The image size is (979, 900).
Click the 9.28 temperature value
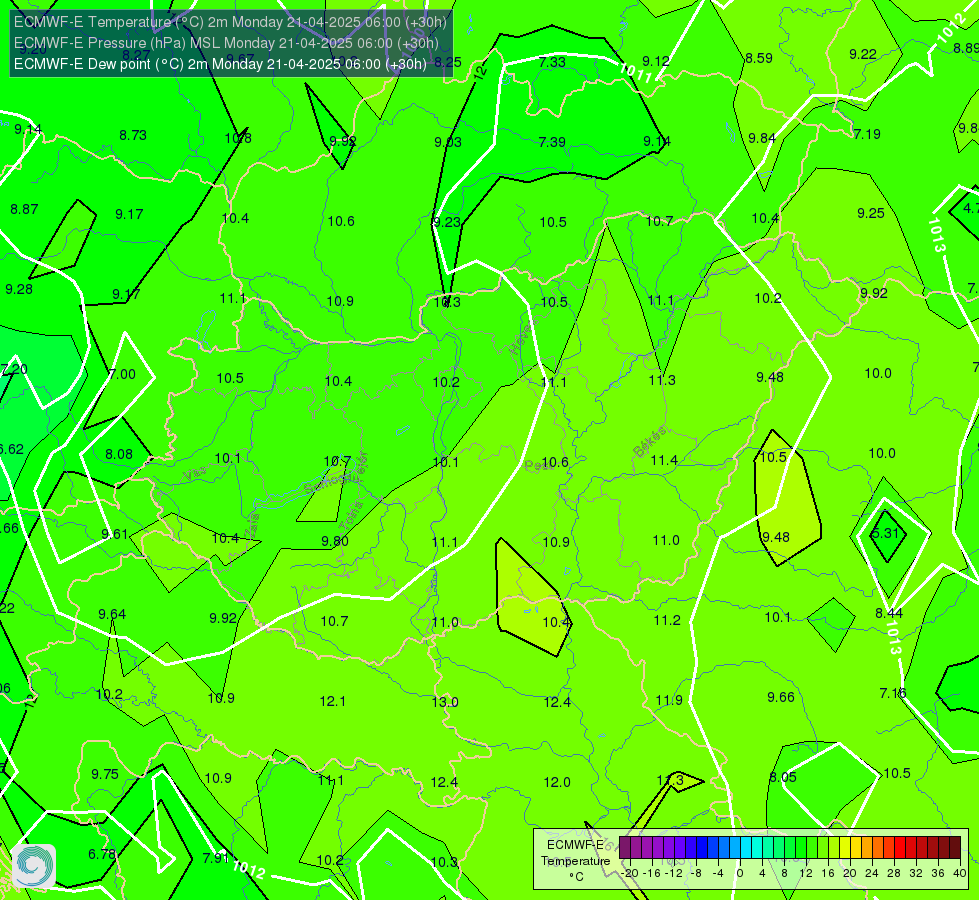click(x=19, y=289)
